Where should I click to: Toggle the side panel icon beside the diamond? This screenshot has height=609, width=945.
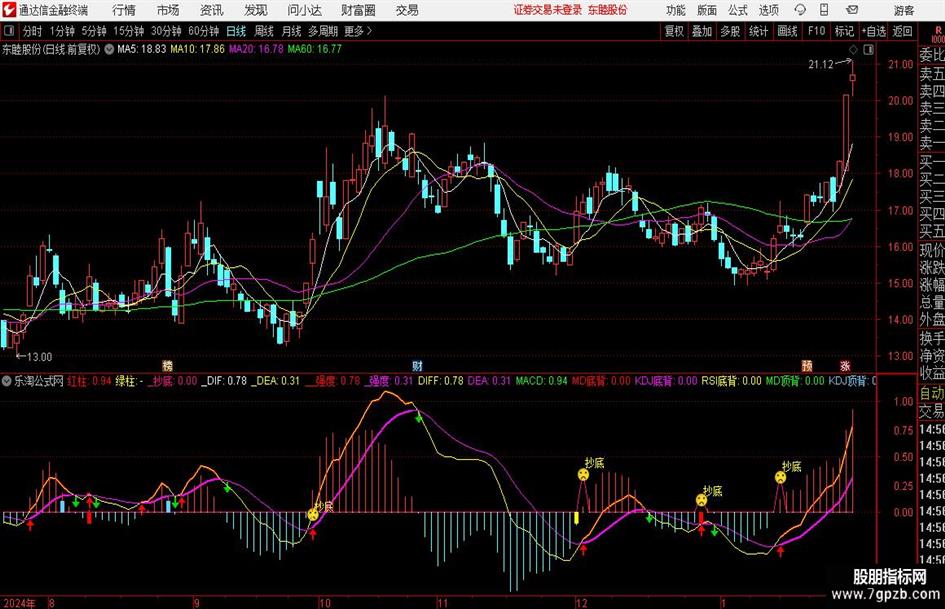[x=868, y=49]
